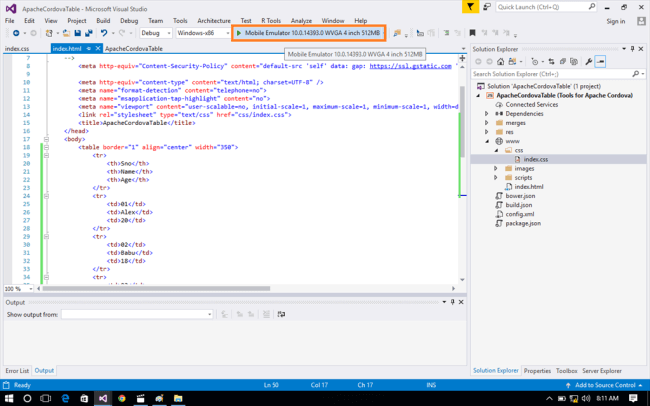Open the Windows-x86 platform dropdown
The height and width of the screenshot is (406, 650).
click(x=201, y=33)
